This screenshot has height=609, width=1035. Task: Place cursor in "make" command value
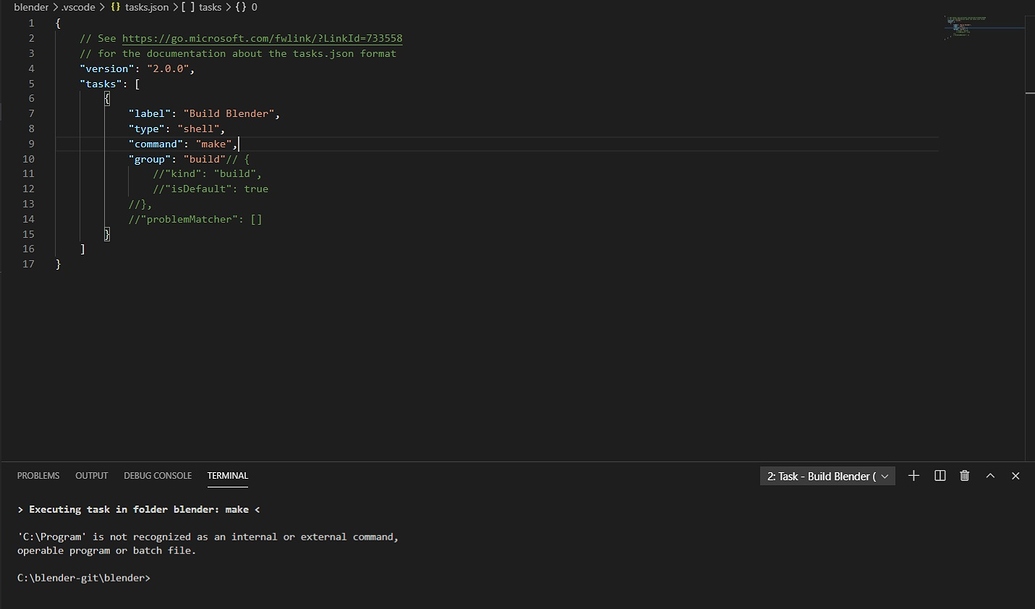(213, 144)
